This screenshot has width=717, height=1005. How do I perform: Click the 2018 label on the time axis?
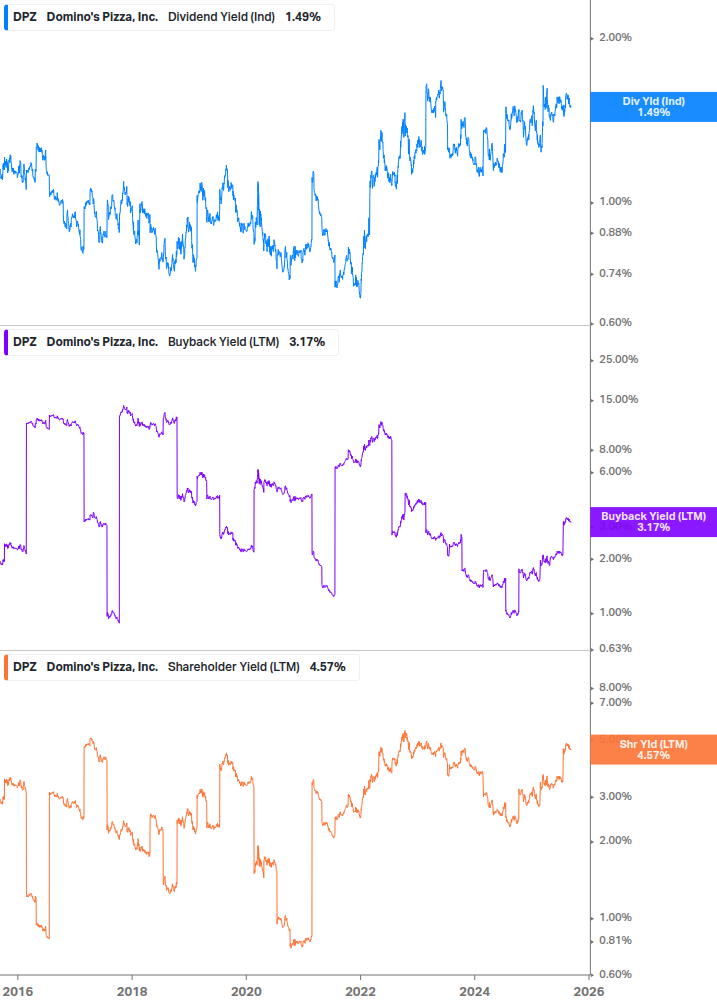(132, 992)
